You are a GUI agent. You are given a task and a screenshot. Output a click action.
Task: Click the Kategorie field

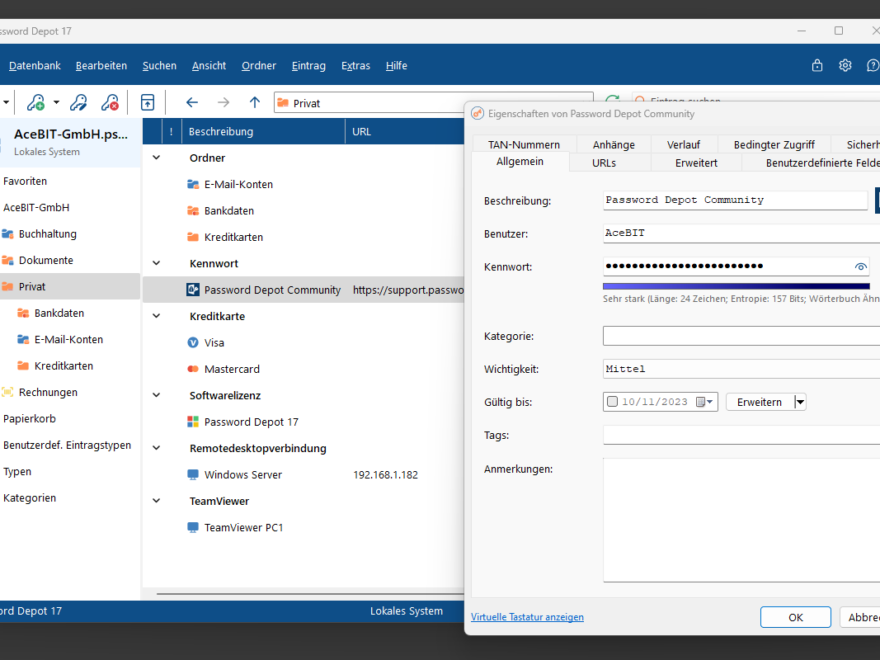coord(741,336)
